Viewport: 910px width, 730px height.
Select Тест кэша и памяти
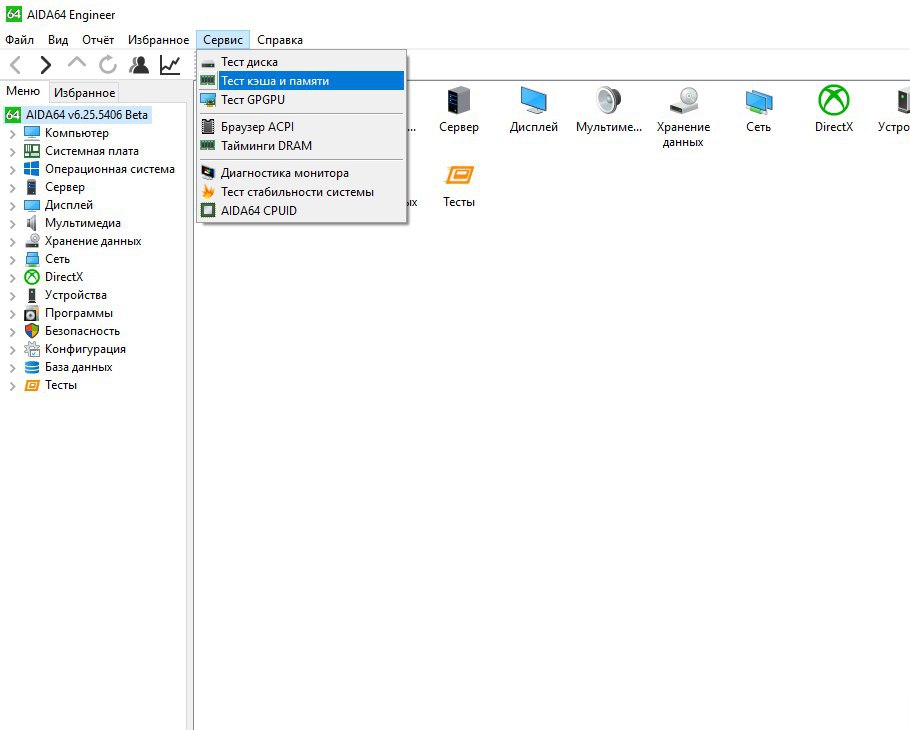[301, 81]
